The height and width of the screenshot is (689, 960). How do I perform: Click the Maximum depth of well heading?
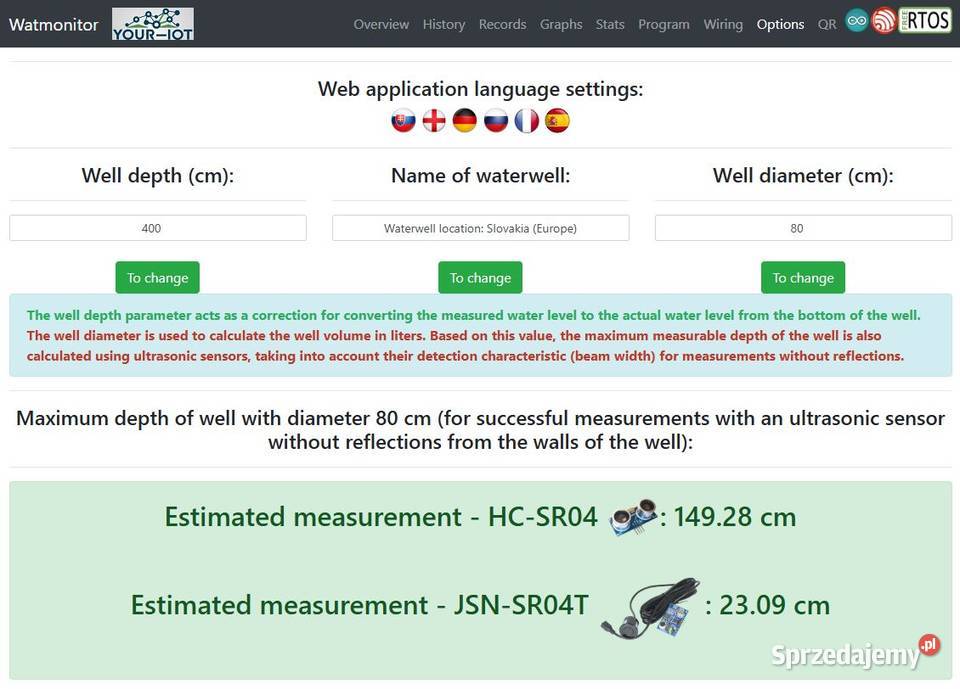(480, 430)
